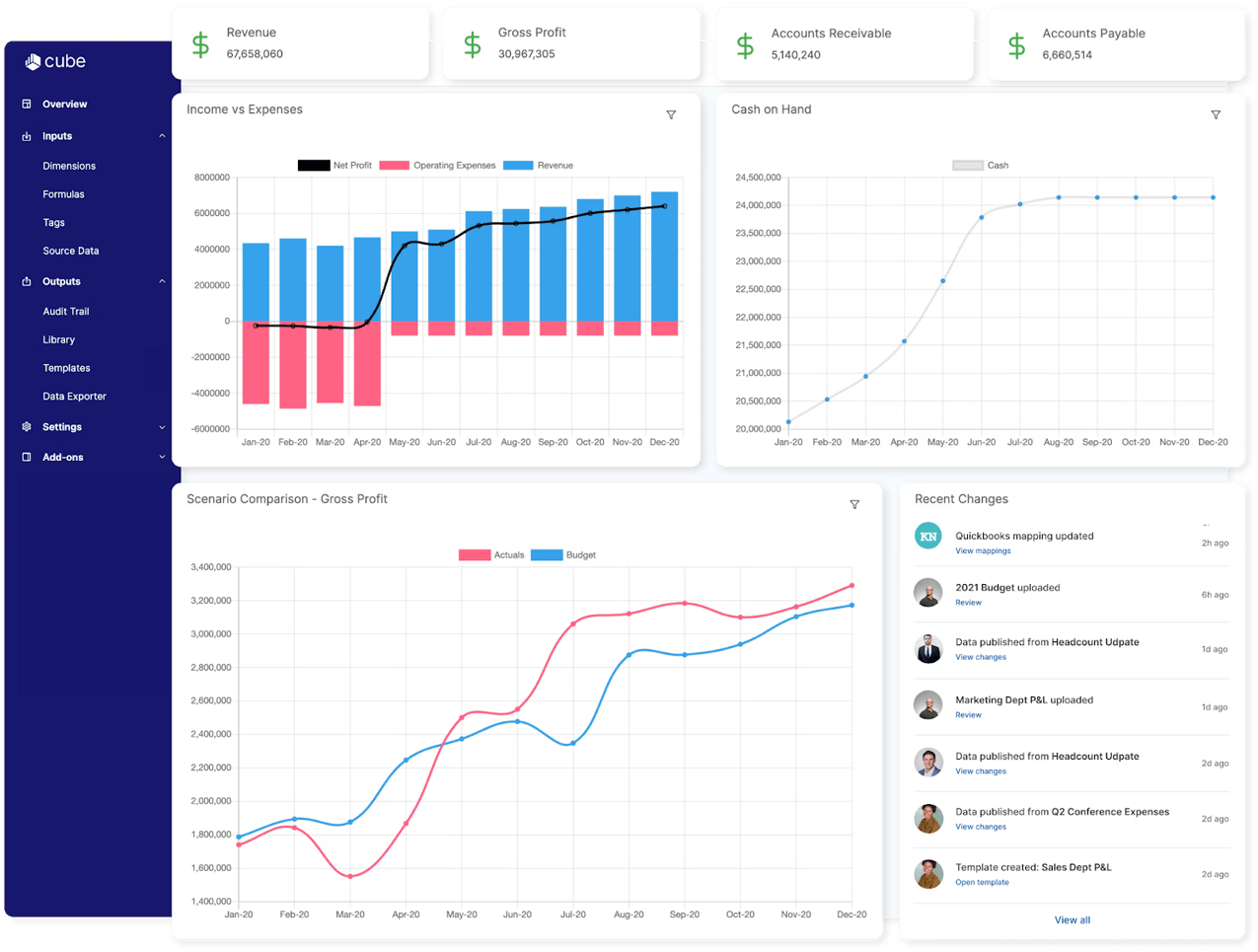Viewport: 1258px width, 952px height.
Task: Open Audit Trail under Outputs
Action: (66, 312)
